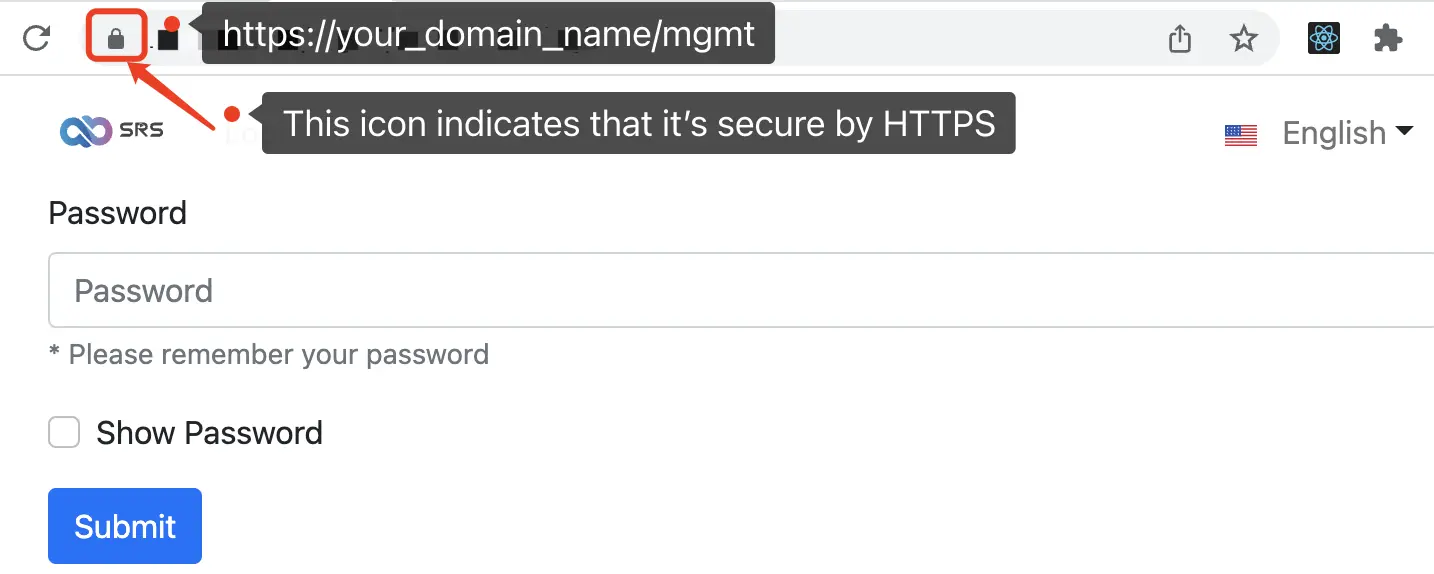Click the https://your_domain_name/mgmt URL callout

tap(488, 34)
